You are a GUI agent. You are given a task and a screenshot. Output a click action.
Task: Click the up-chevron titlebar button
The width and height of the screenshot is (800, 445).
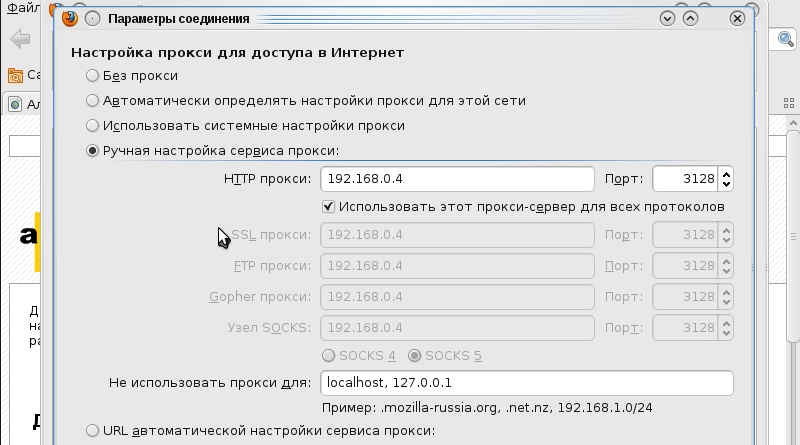[x=690, y=19]
